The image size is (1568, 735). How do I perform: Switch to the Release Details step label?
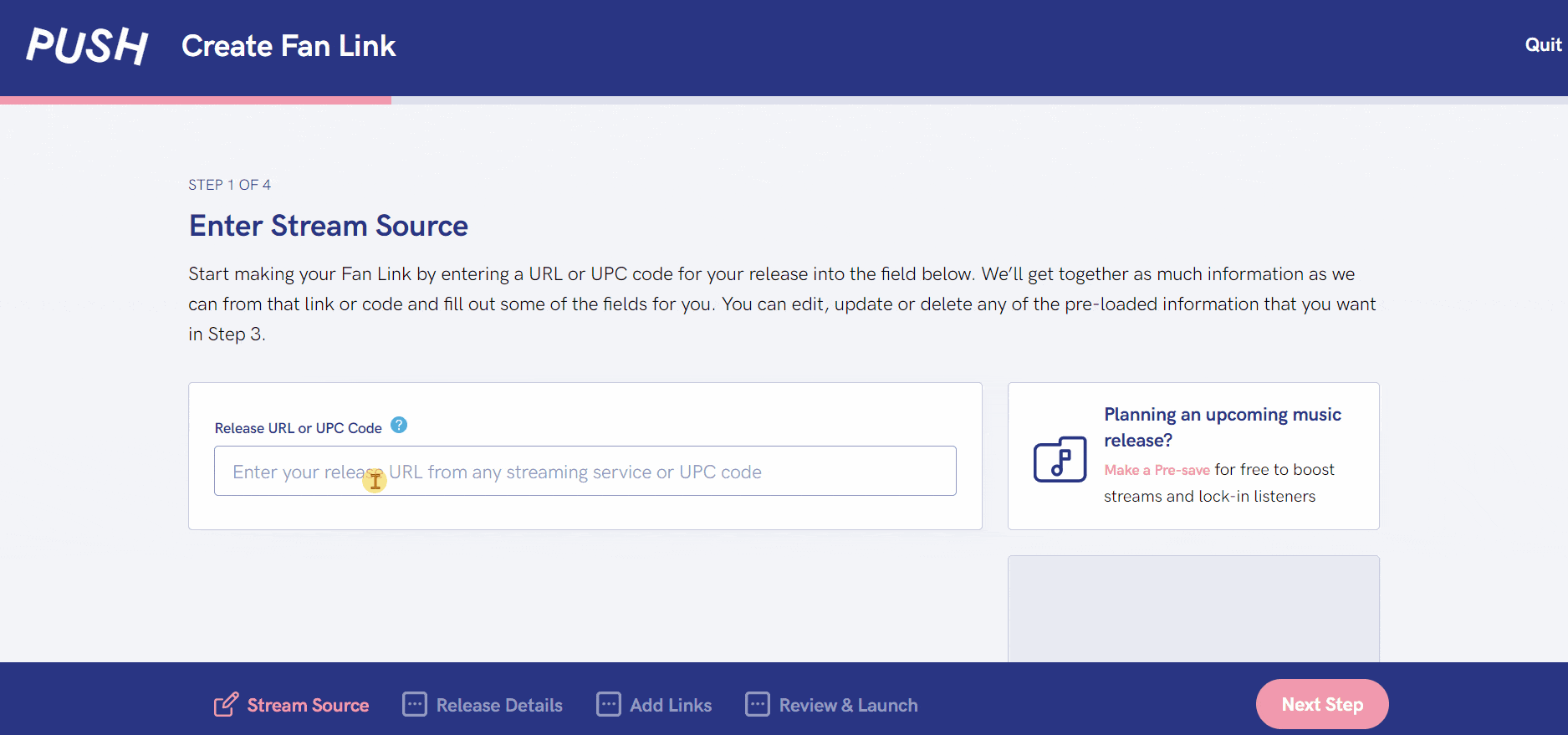(x=499, y=706)
